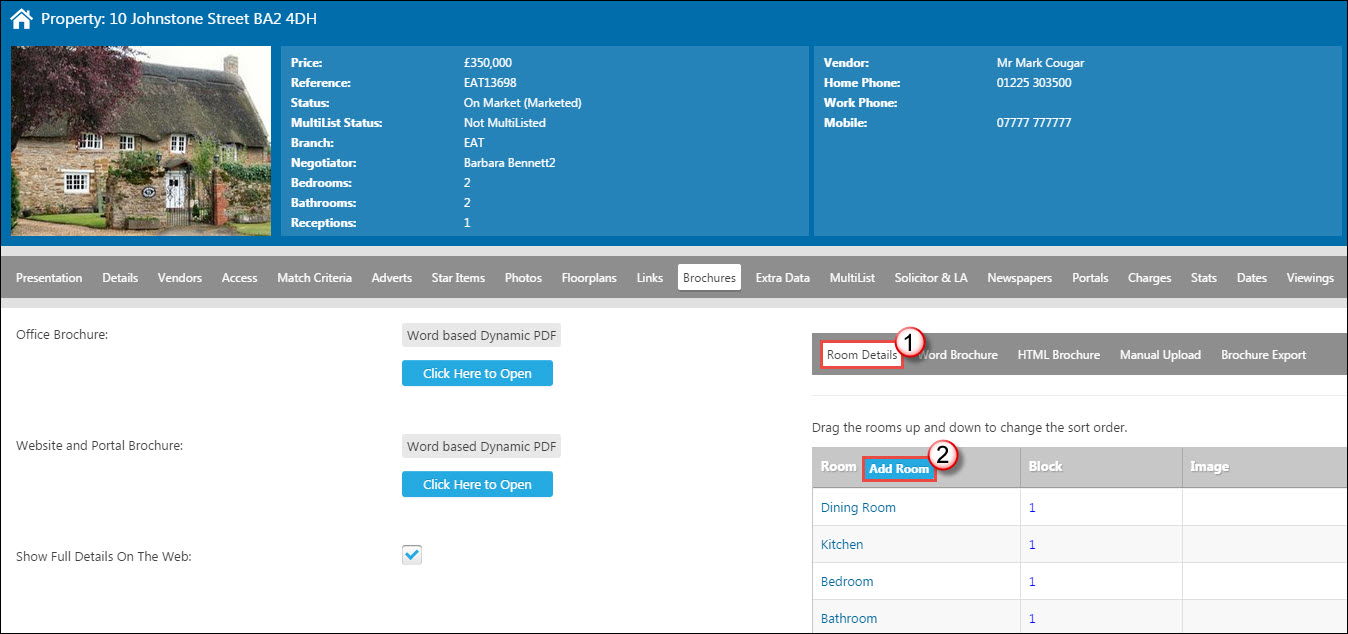Go to the Manual Upload sub-tab

pyautogui.click(x=1160, y=355)
